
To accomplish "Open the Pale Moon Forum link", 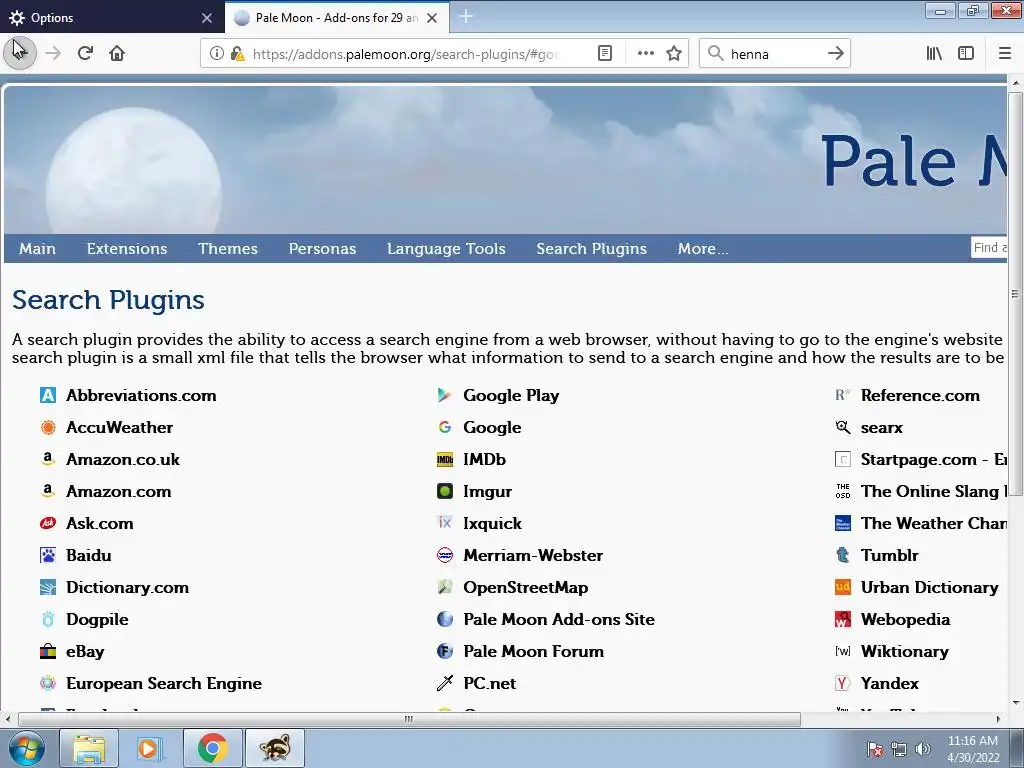I will tap(534, 651).
